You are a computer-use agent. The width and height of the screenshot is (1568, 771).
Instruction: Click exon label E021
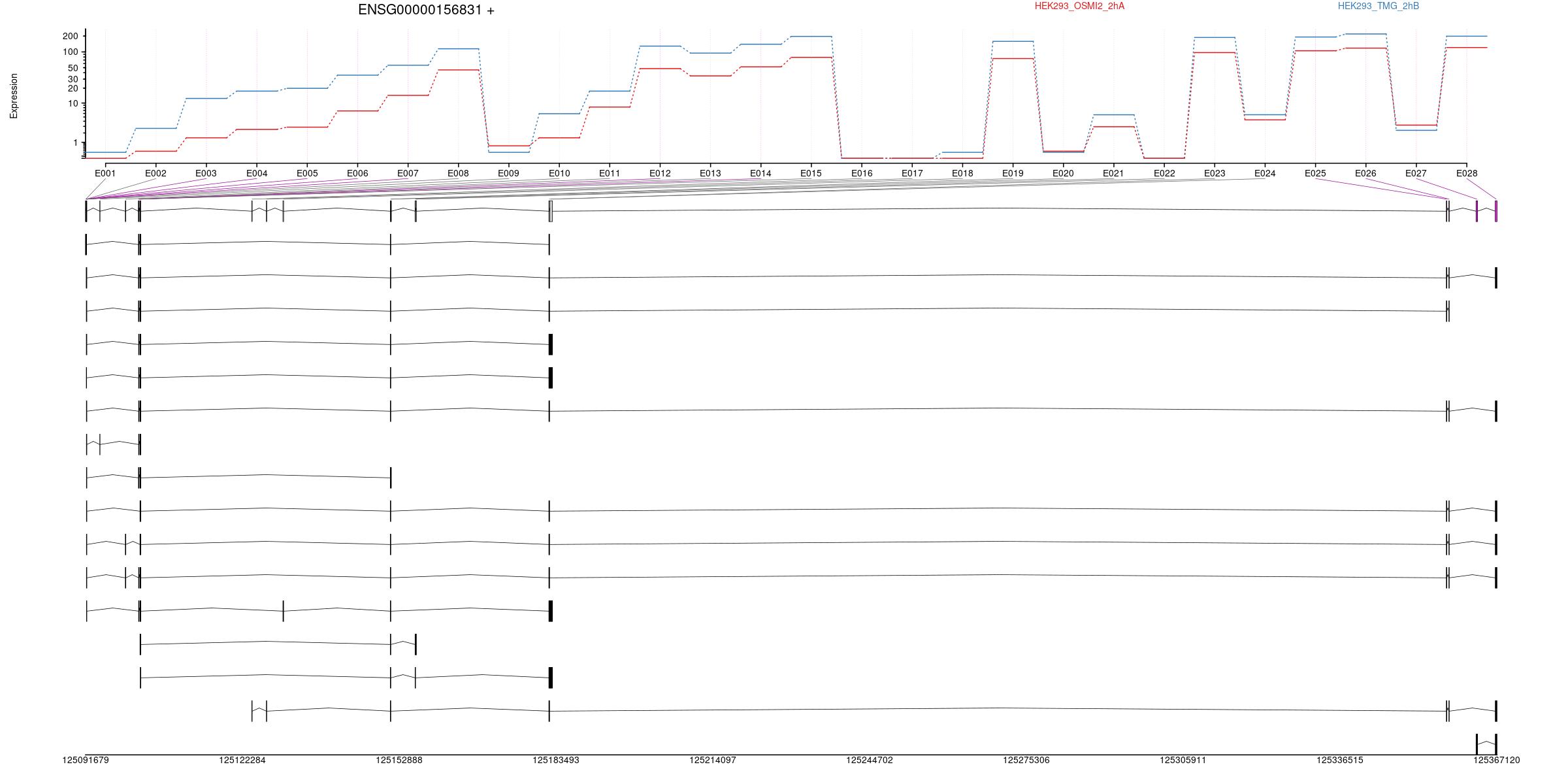pyautogui.click(x=1113, y=173)
